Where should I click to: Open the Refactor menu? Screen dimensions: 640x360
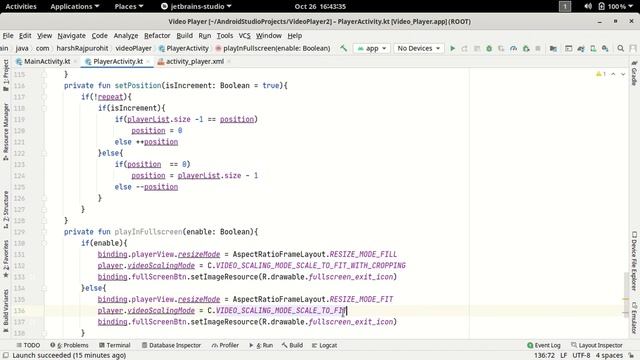(157, 36)
